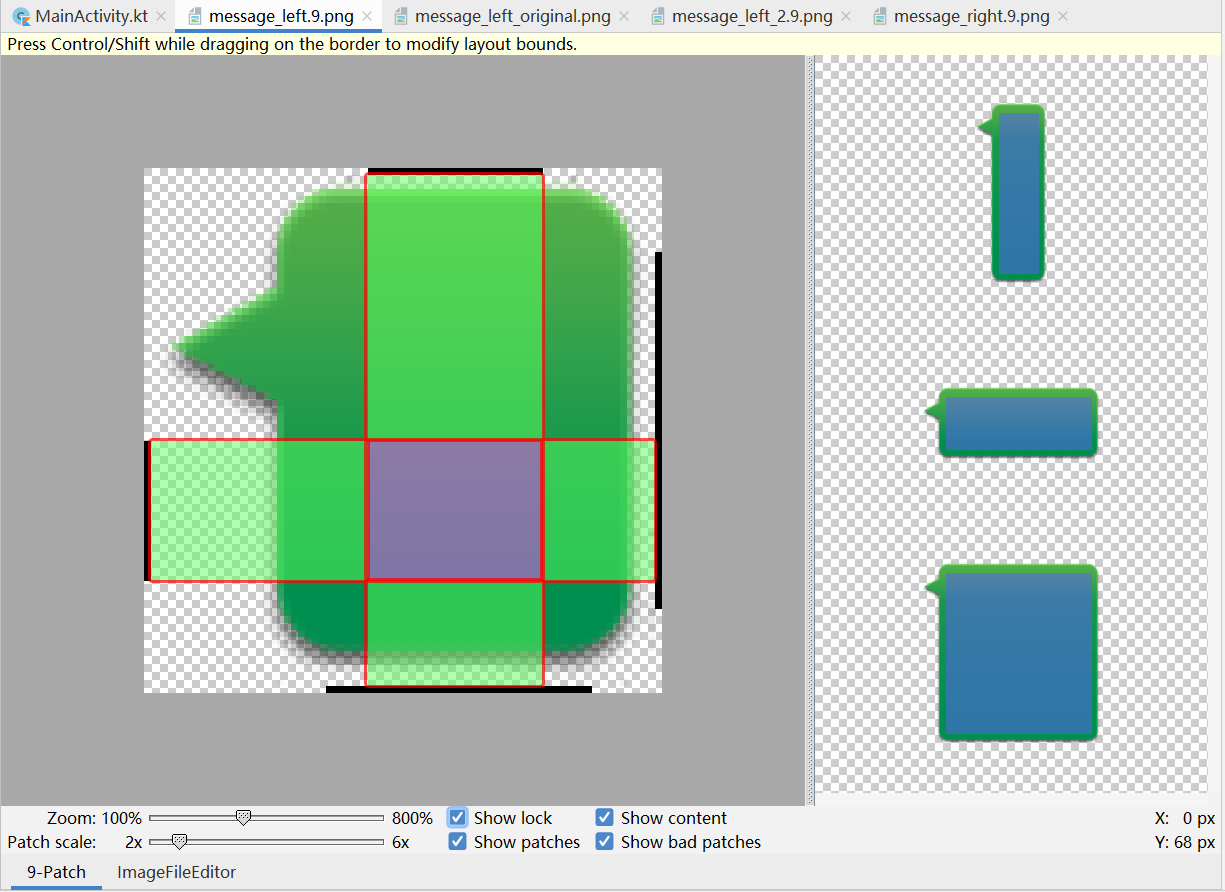The width and height of the screenshot is (1225, 892).
Task: Click the Zoom: 100% label
Action: (x=95, y=818)
